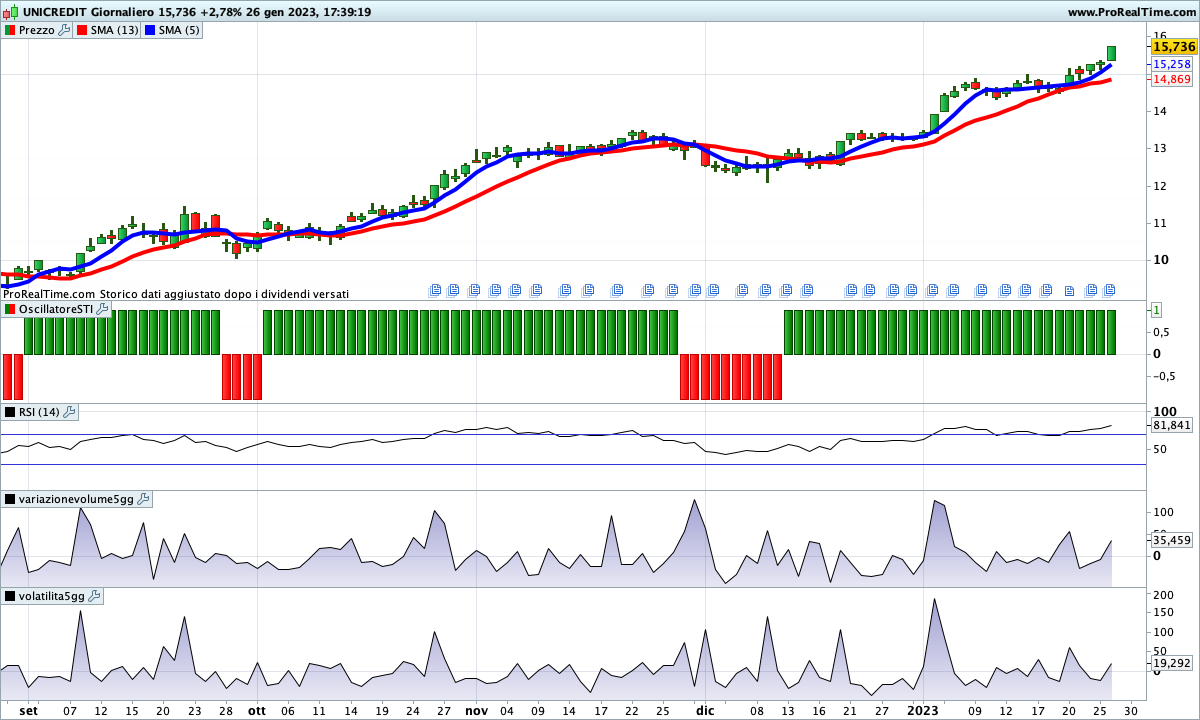Click the red-green Prezzo color icon
Viewport: 1200px width, 720px height.
pyautogui.click(x=10, y=30)
